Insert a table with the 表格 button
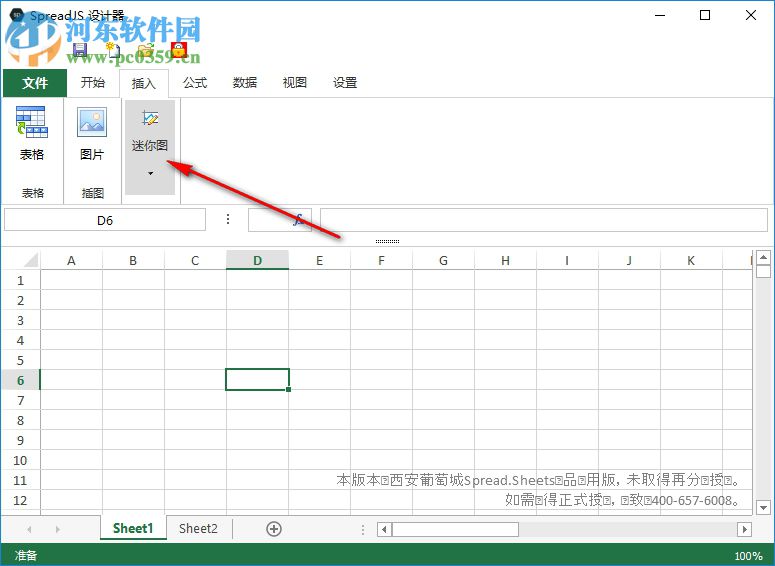Image resolution: width=775 pixels, height=566 pixels. coord(32,133)
